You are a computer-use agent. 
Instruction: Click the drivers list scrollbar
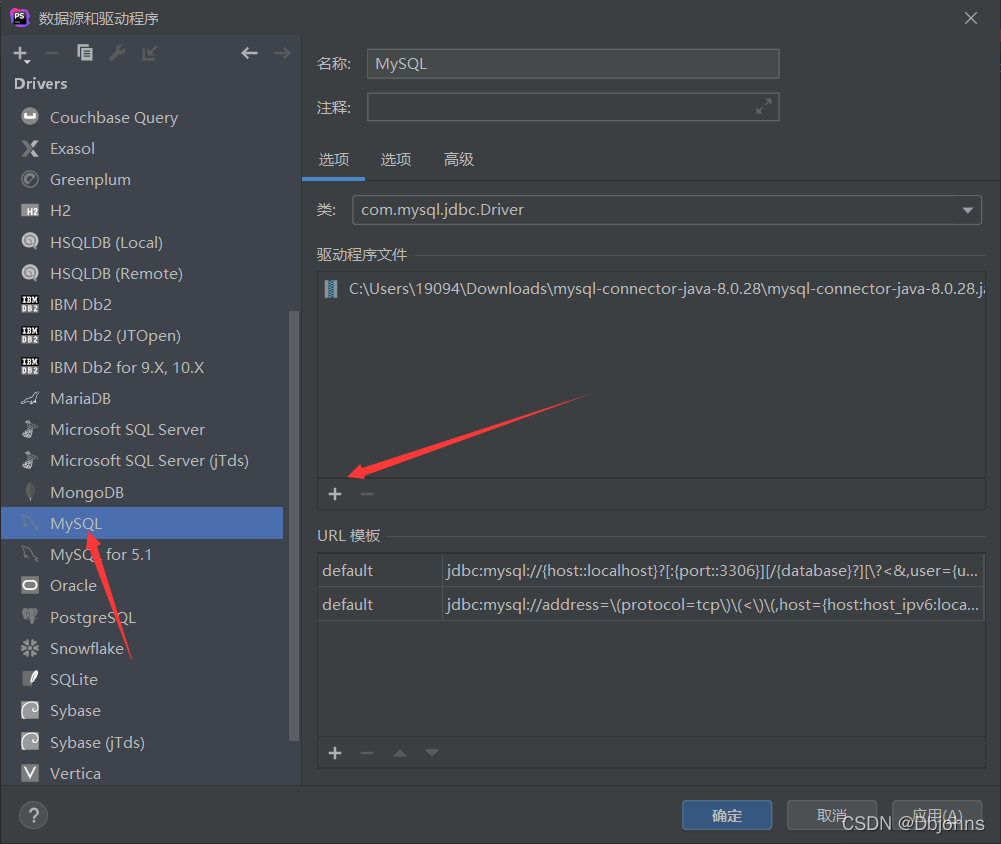tap(294, 525)
